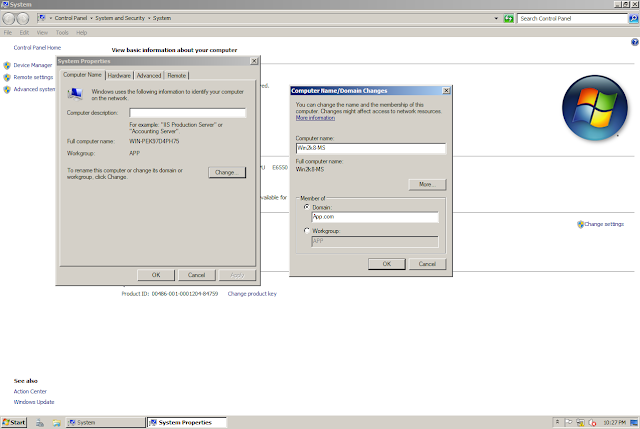
Task: Click OK in Computer Name/Domain Changes dialog
Action: point(387,264)
